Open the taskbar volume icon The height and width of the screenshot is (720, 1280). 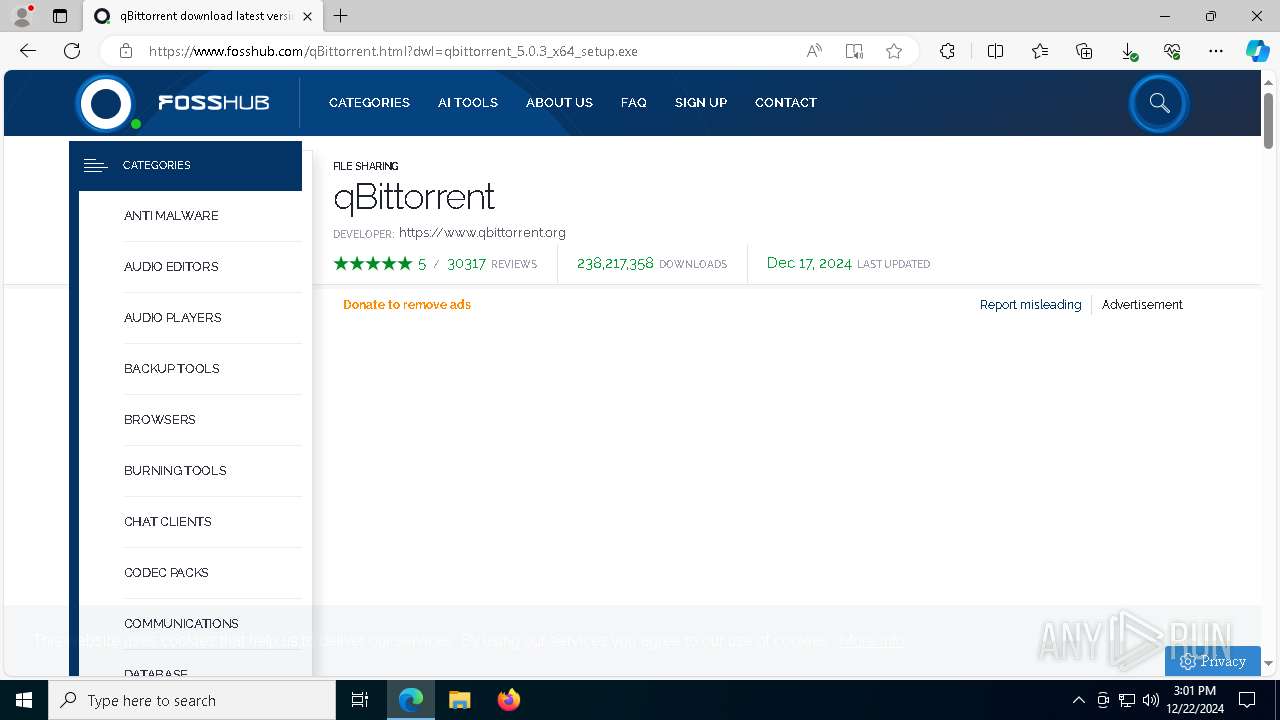(1151, 700)
